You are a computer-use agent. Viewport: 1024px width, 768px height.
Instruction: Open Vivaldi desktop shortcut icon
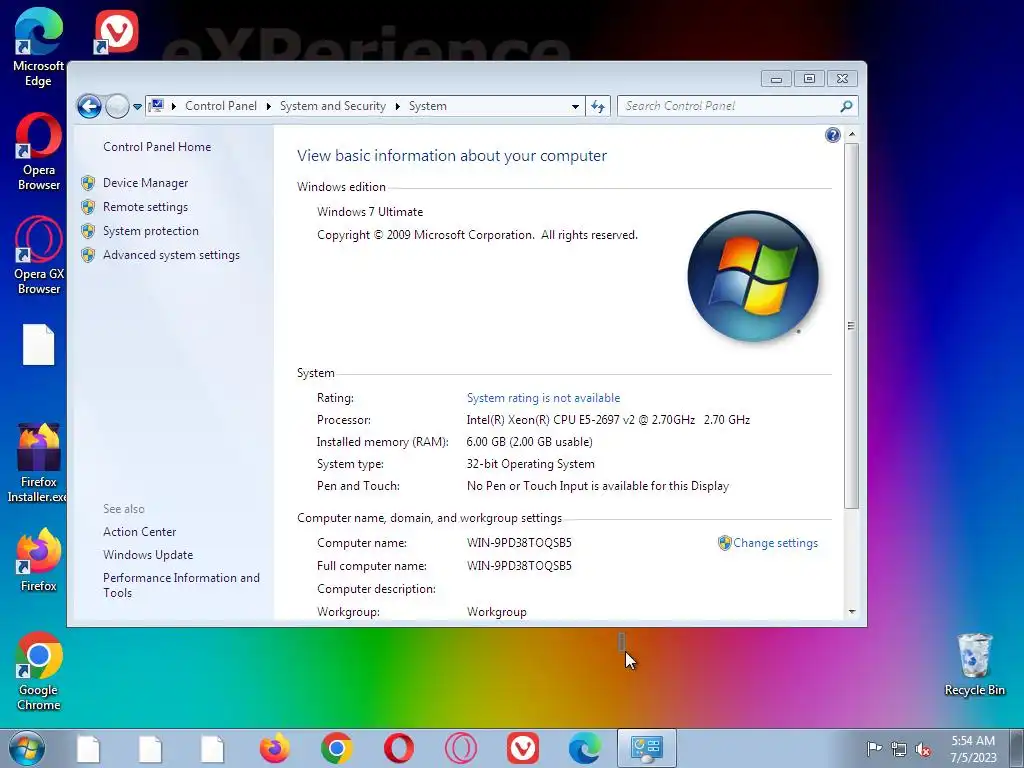coord(116,31)
